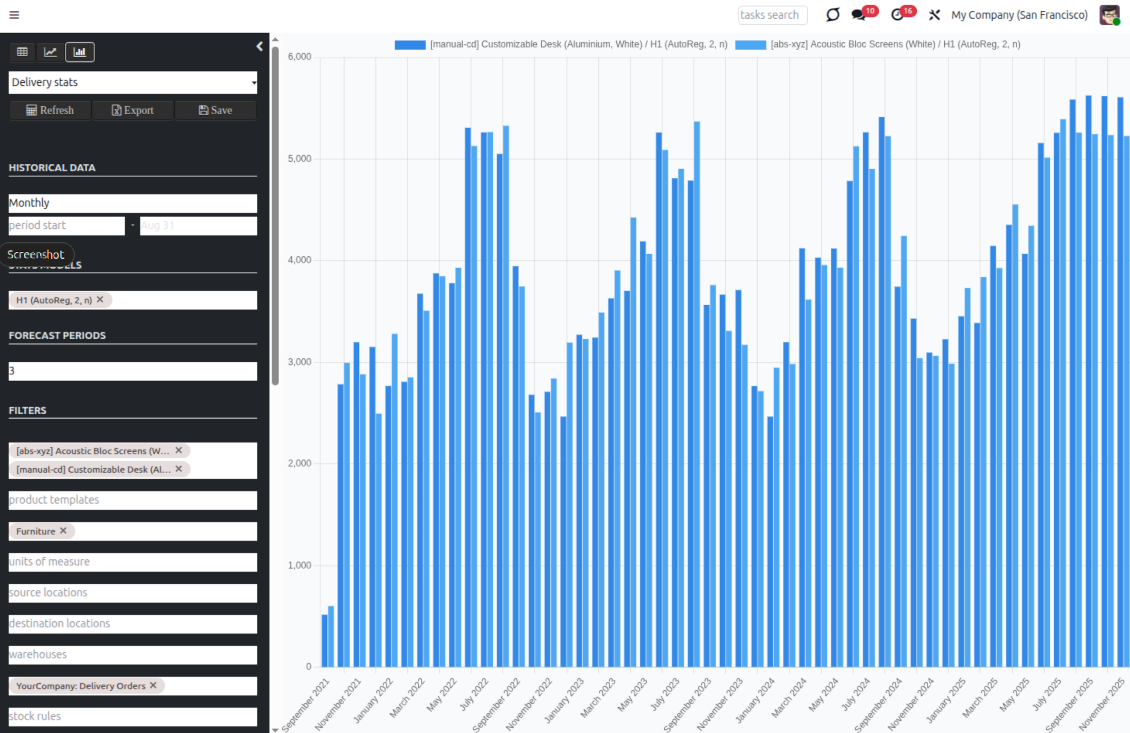The height and width of the screenshot is (733, 1130).
Task: Switch to table view
Action: pos(22,52)
